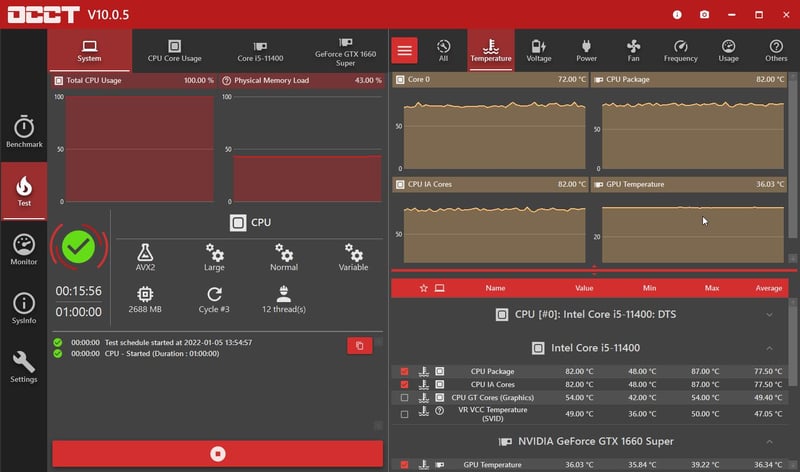This screenshot has height=472, width=800.
Task: Uncheck the CPU Package sensor checkbox
Action: (x=404, y=371)
